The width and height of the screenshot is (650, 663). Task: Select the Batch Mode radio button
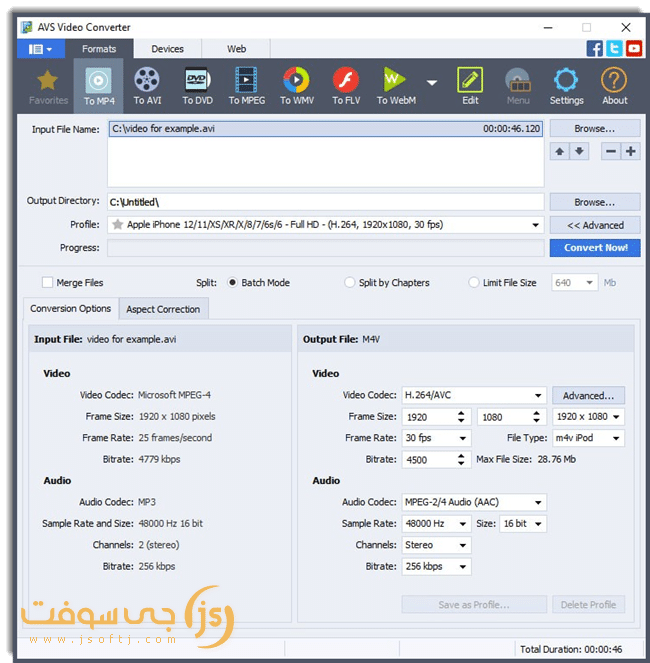pos(232,282)
